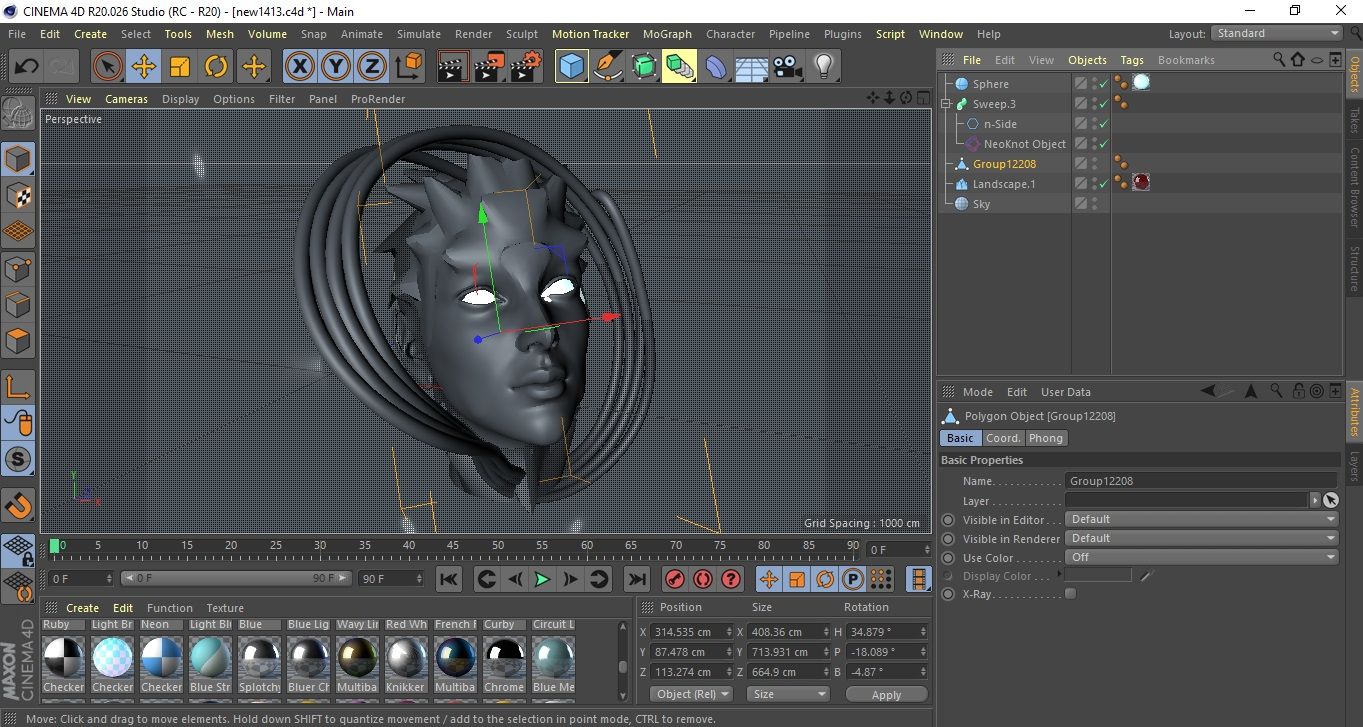Click the Apply button

coord(886,694)
